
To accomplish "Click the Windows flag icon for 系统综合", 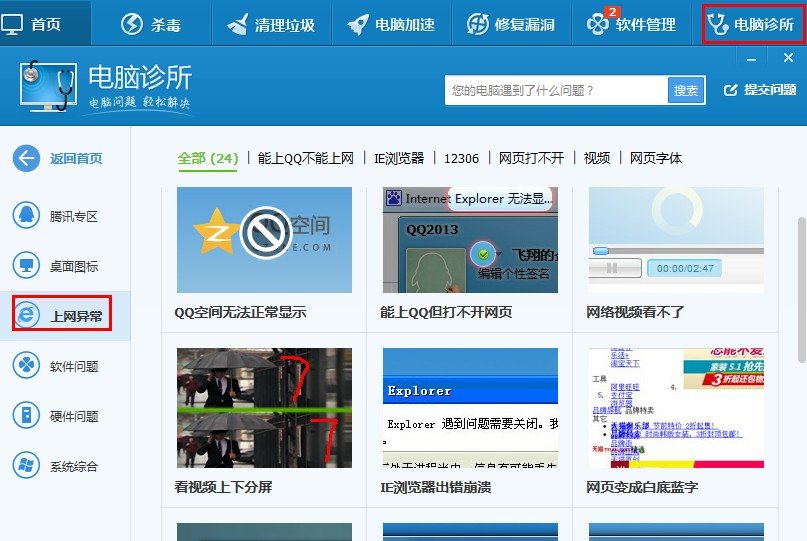I will click(26, 466).
